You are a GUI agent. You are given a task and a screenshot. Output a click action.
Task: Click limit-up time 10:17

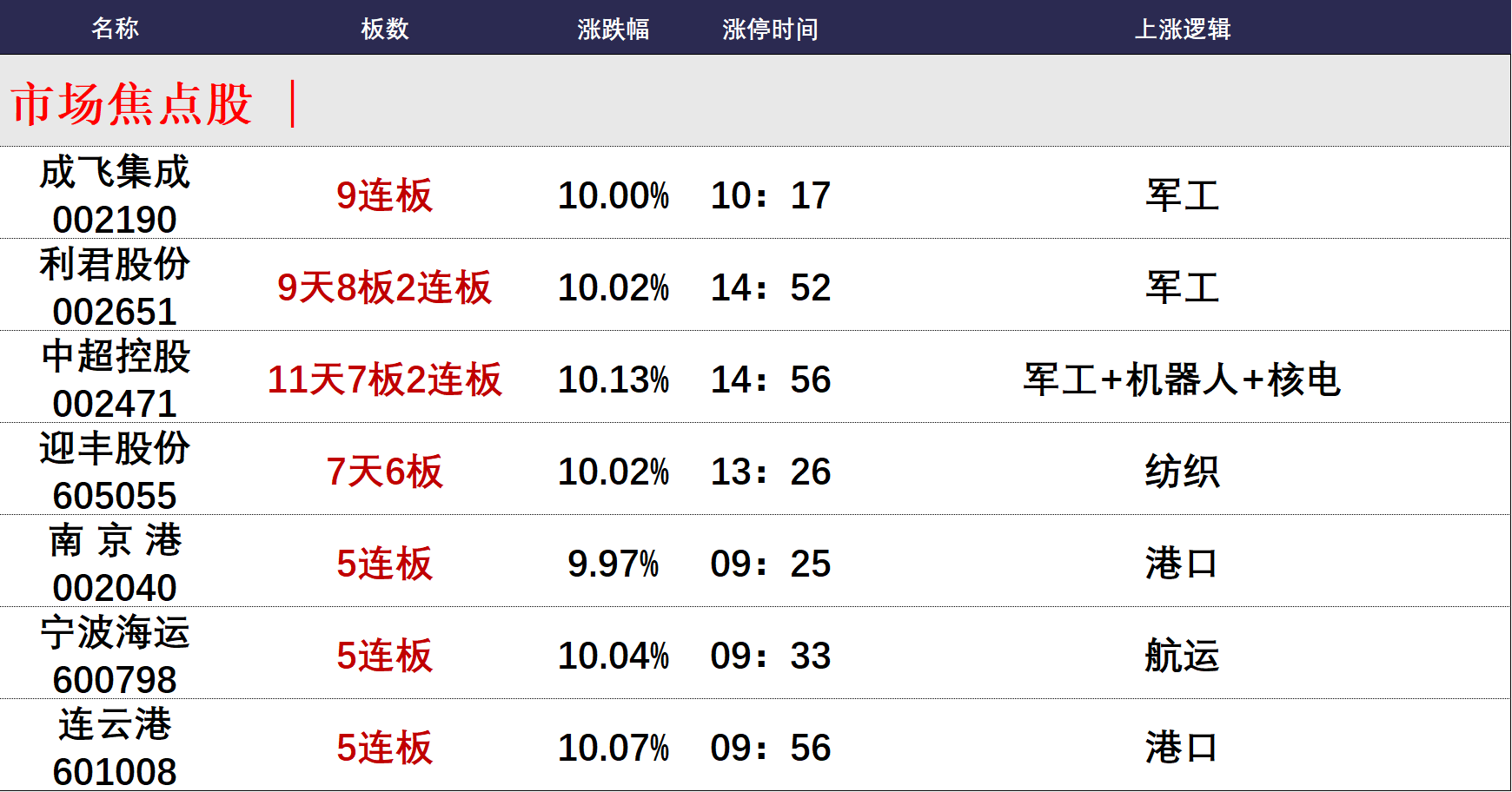771,195
